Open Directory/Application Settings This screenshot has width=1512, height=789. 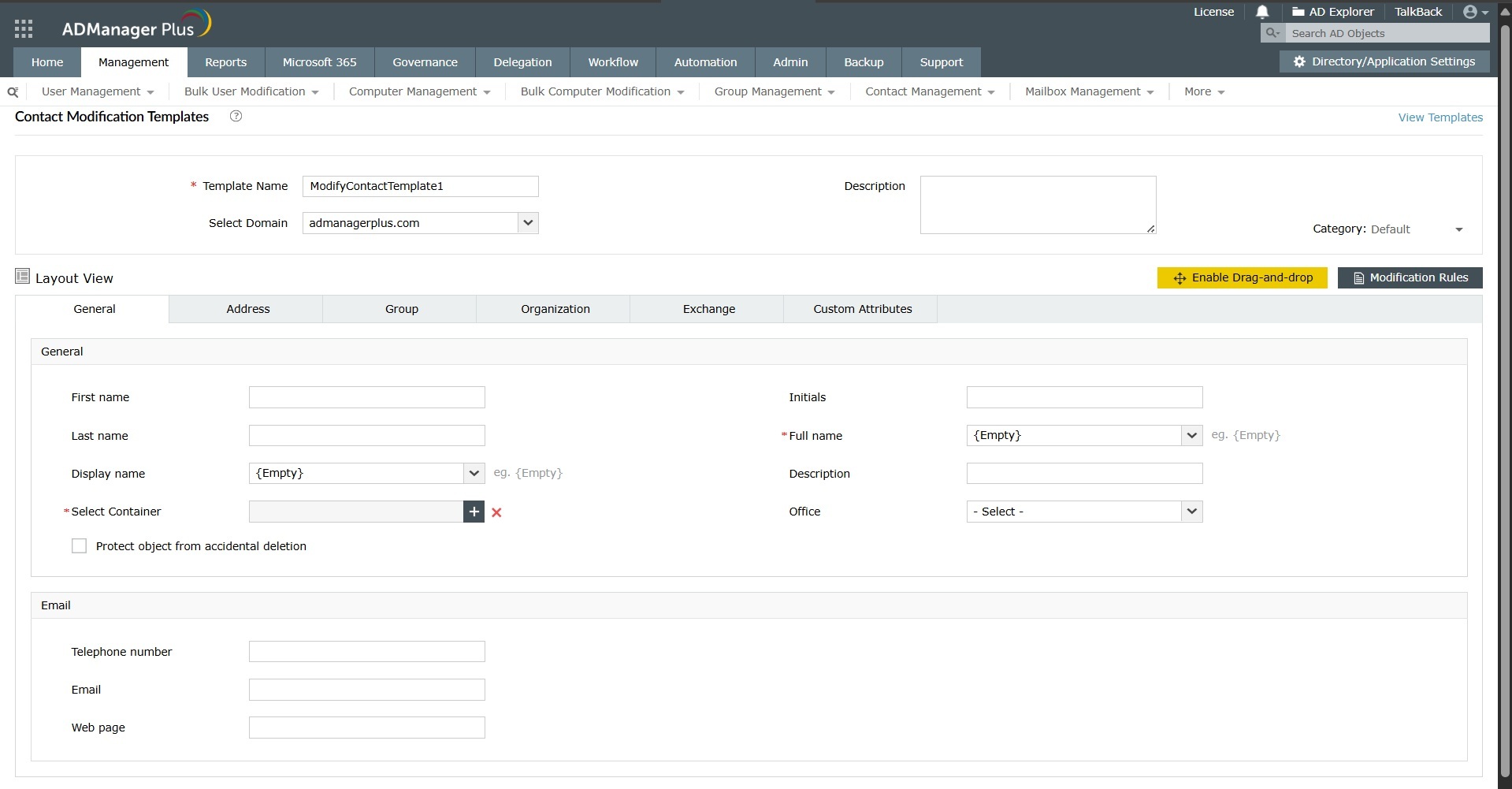(1384, 61)
